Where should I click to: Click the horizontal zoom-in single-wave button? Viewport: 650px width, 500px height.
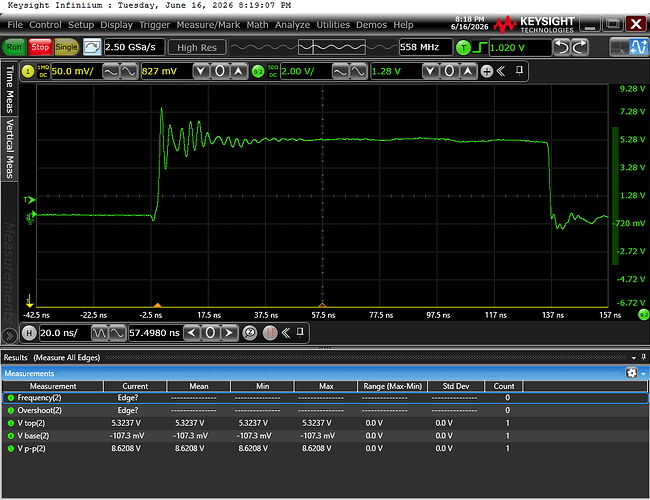[117, 333]
